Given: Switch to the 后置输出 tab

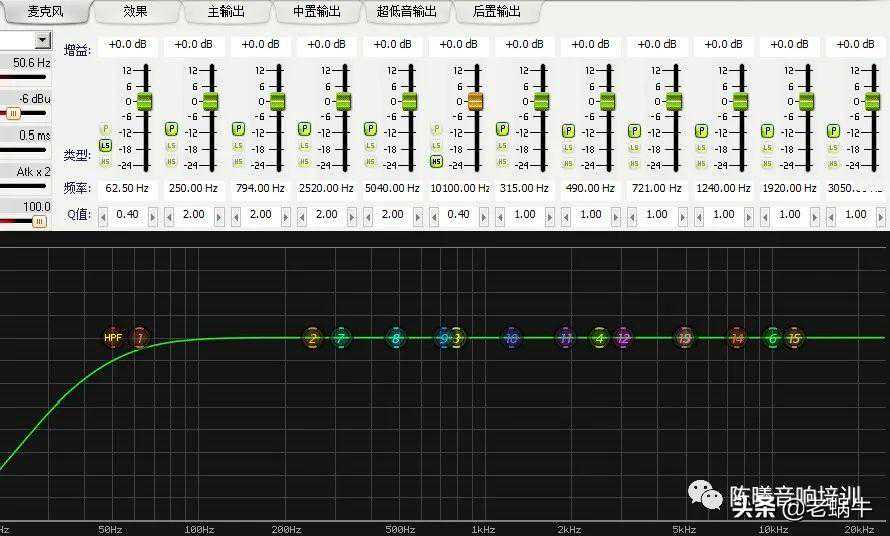Looking at the screenshot, I should pyautogui.click(x=496, y=12).
